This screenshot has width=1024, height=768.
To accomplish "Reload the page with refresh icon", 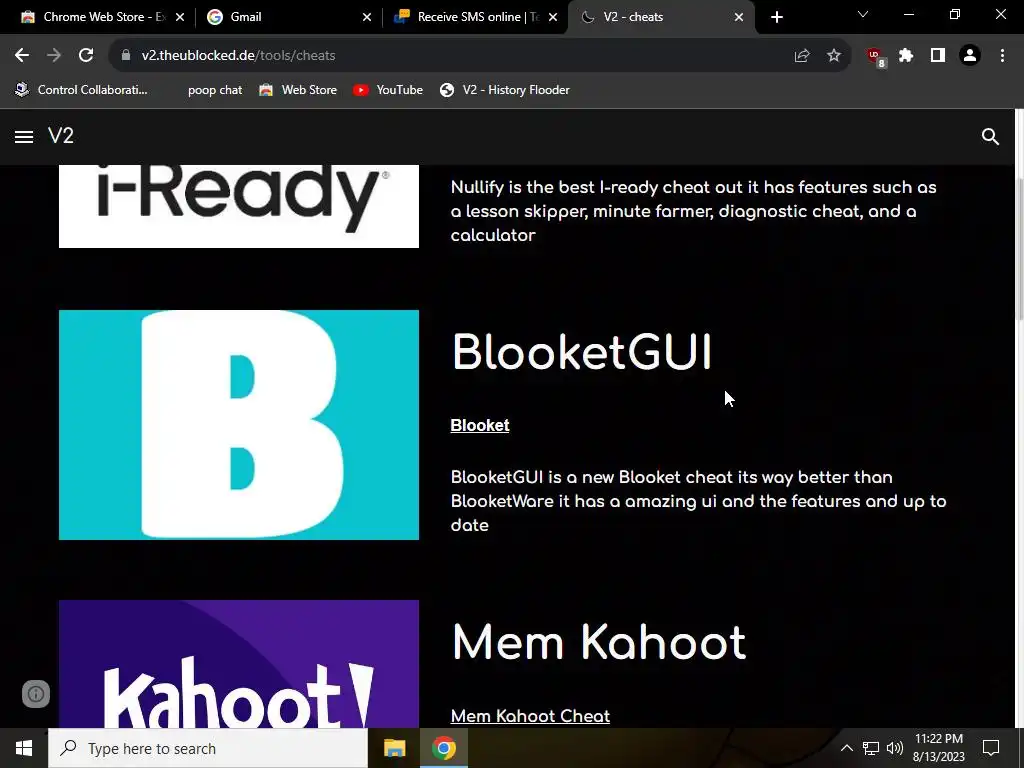I will 86,56.
